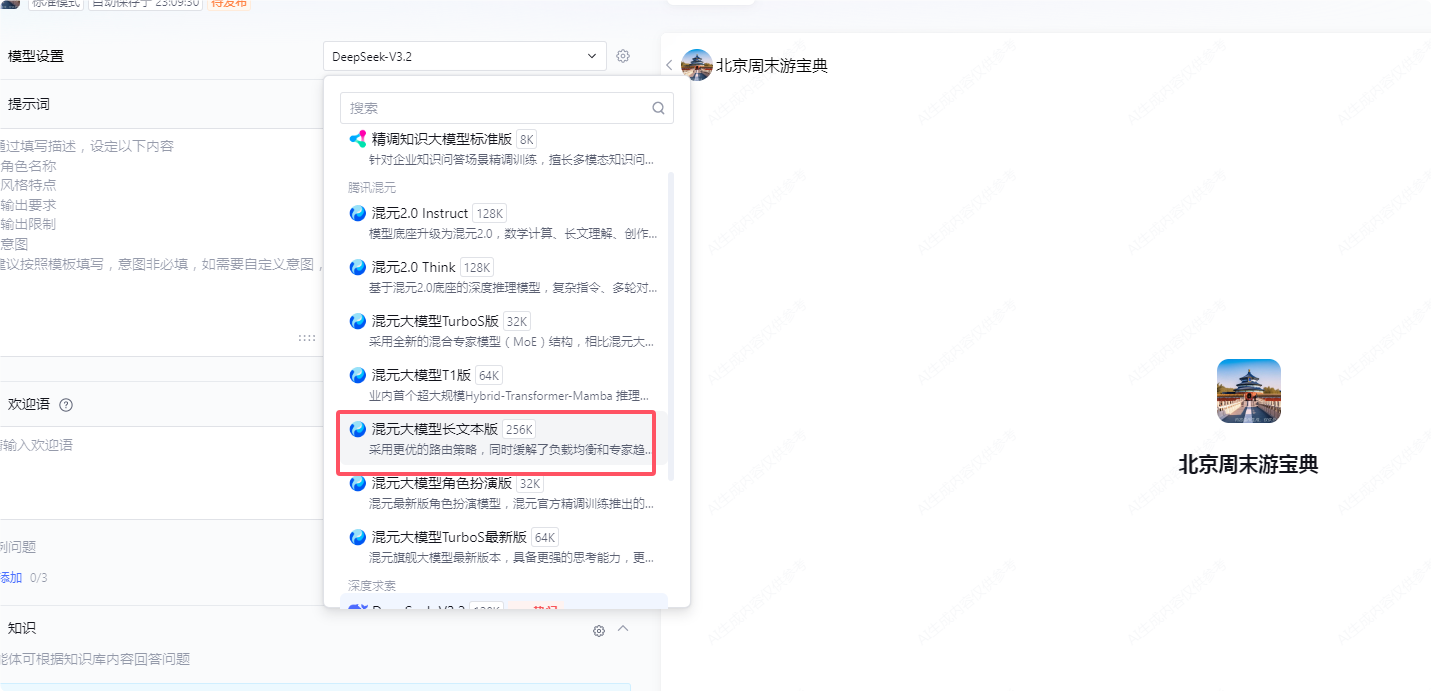This screenshot has height=691, width=1431.
Task: Click the small 北京周末游宝典 avatar in preview header
Action: point(696,65)
